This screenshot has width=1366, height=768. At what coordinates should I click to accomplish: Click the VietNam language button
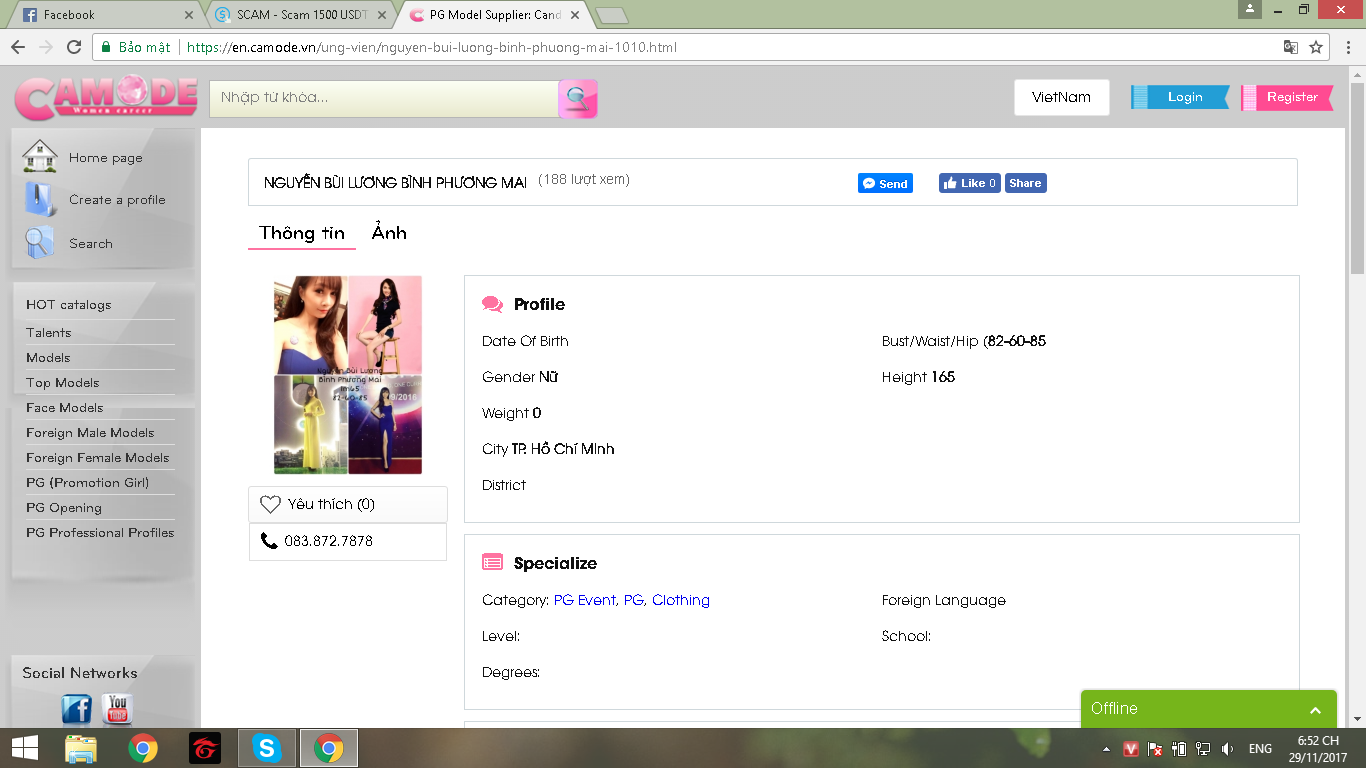point(1062,97)
